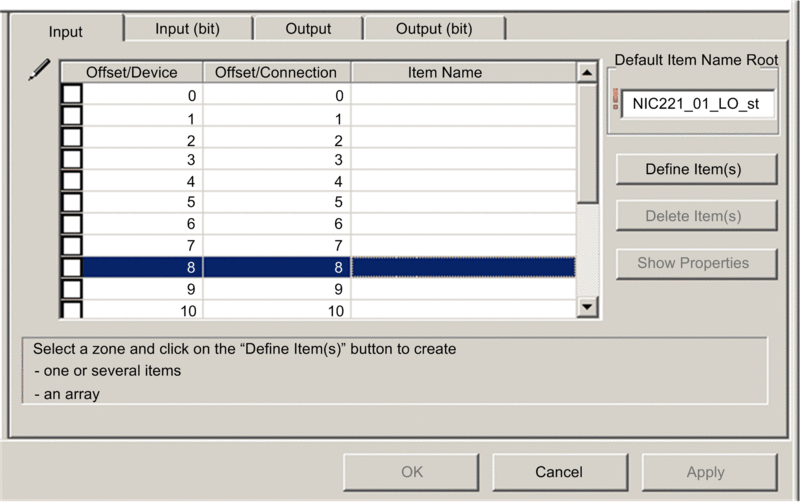Click the Offset/Device column header
The image size is (800, 502).
(132, 72)
